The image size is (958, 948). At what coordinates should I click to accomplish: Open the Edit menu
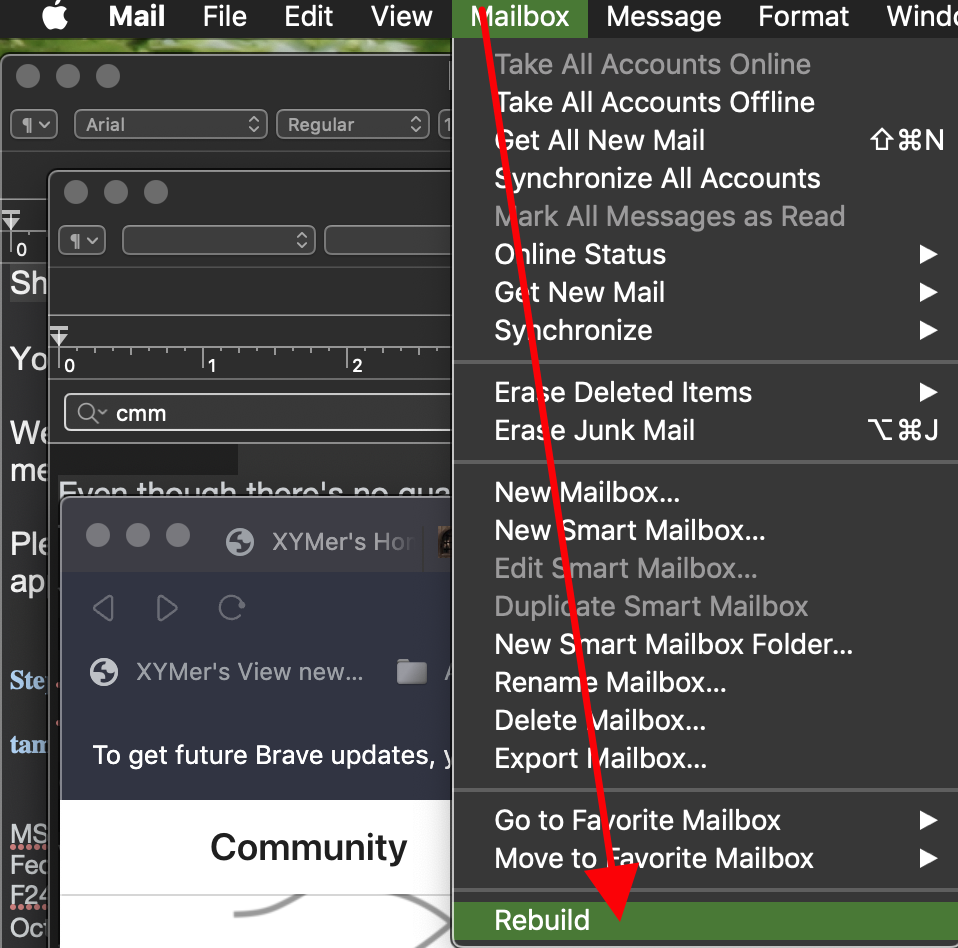pyautogui.click(x=309, y=16)
